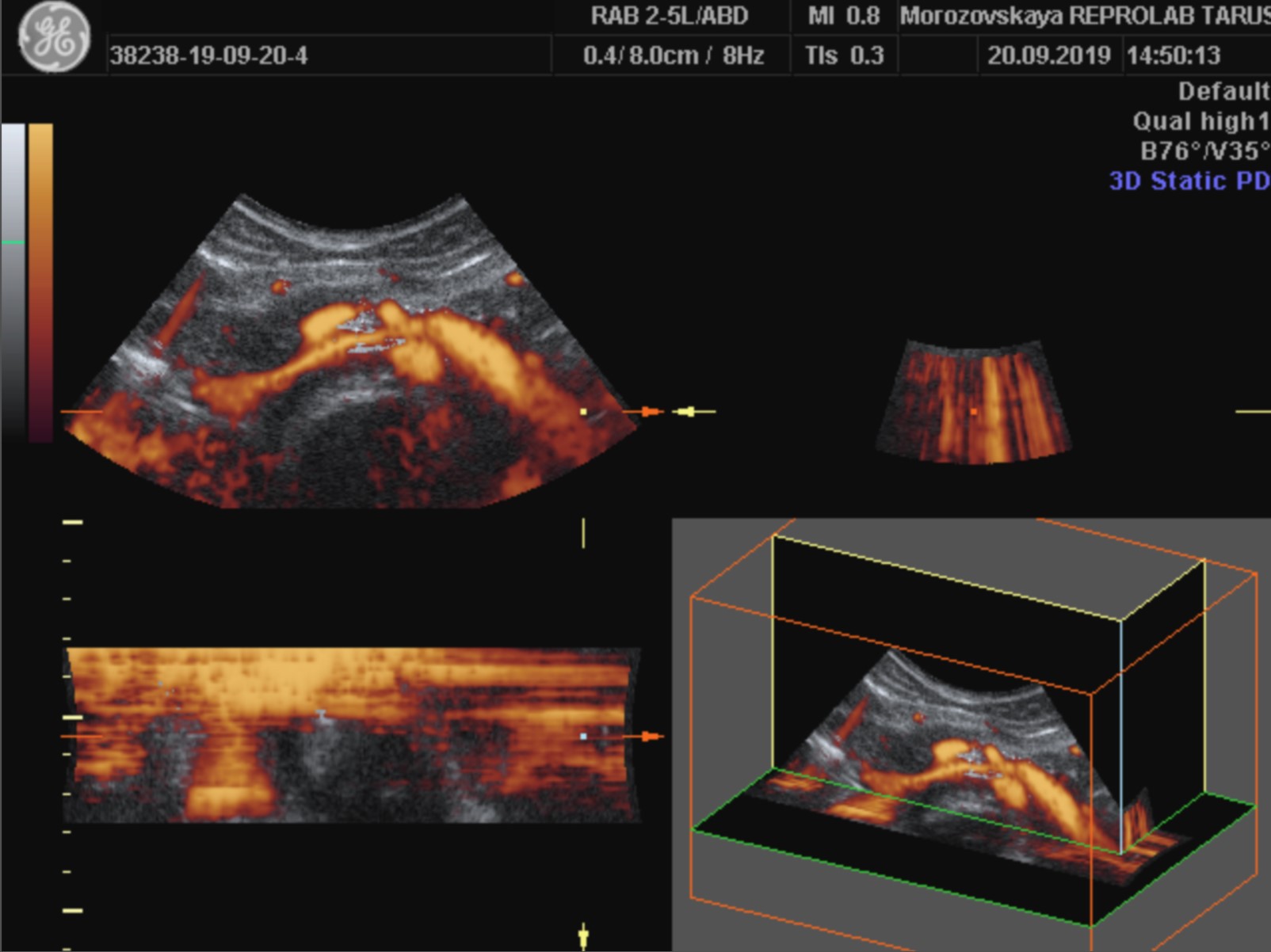The width and height of the screenshot is (1271, 952).
Task: Click the probe label RAB 2-5L/ABD
Action: coord(670,16)
